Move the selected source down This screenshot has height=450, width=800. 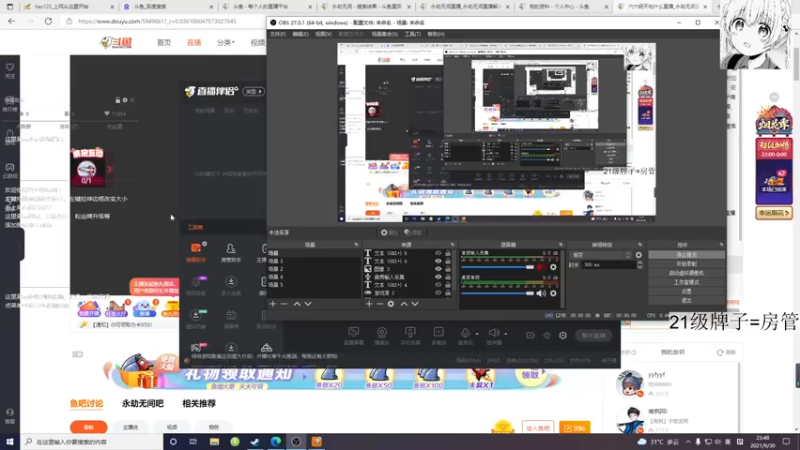[415, 304]
